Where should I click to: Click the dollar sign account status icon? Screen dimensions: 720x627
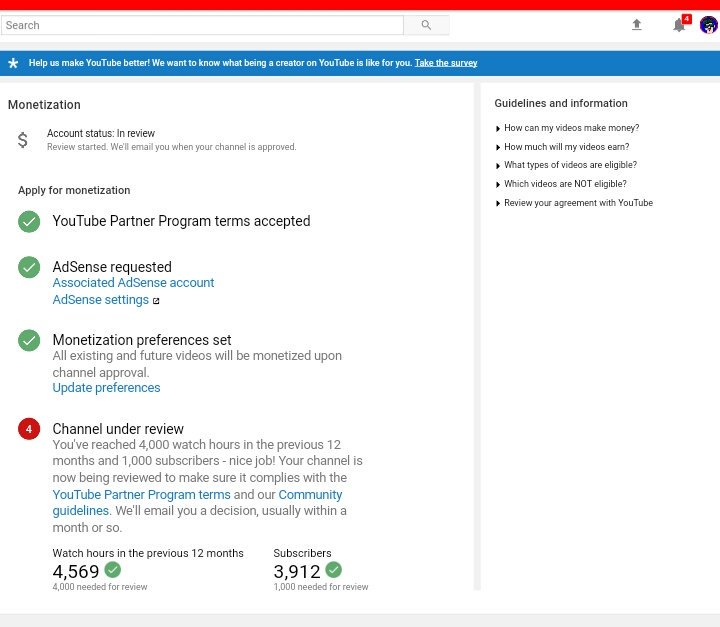pos(22,140)
